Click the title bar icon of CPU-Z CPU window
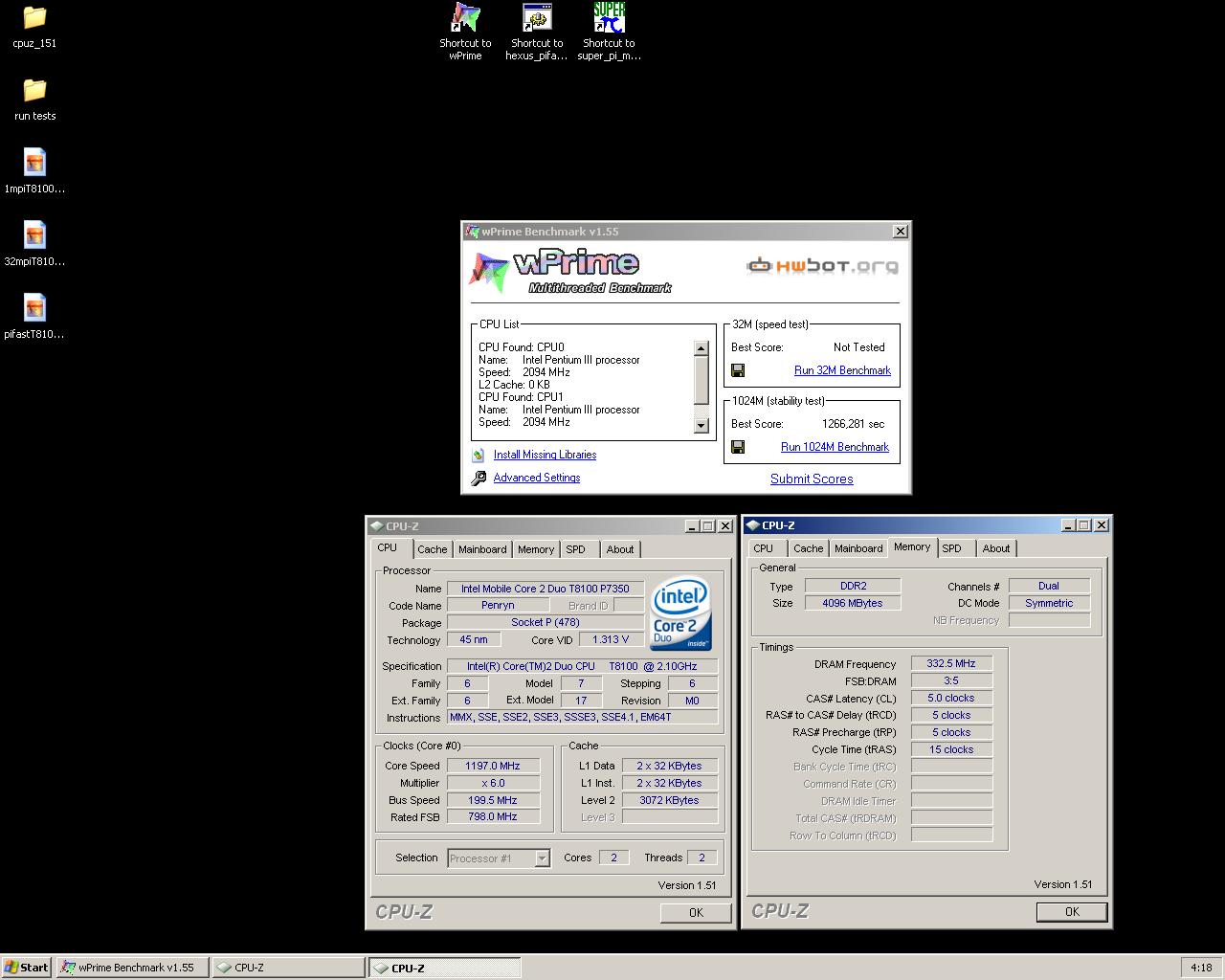Screen dimensions: 1225x980 pos(376,526)
